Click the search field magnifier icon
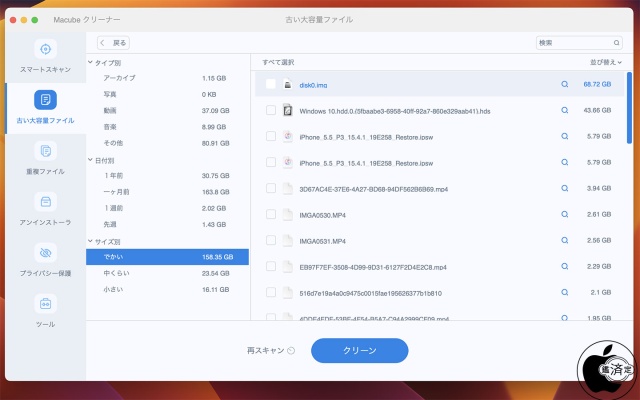Screen dimensions: 640x400 click(x=616, y=43)
